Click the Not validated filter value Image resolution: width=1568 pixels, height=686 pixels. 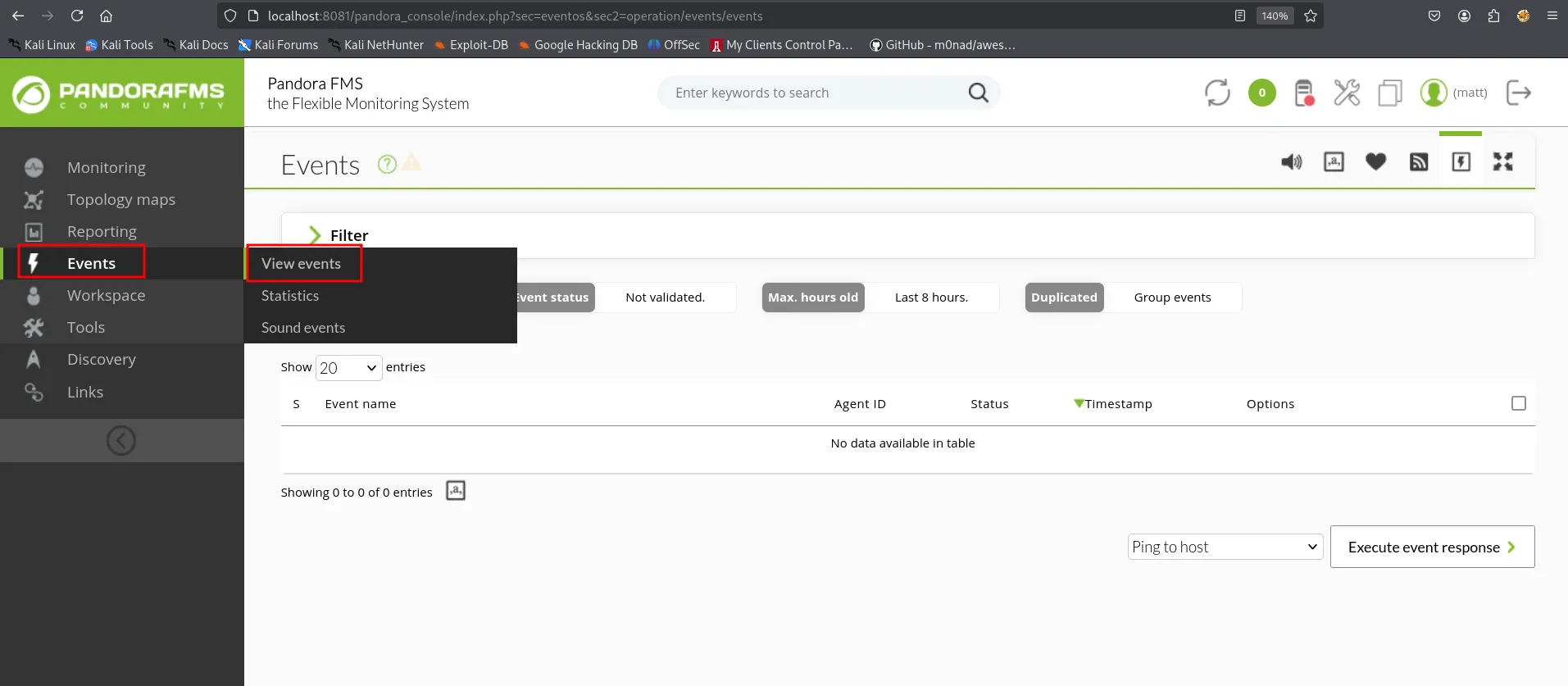665,297
